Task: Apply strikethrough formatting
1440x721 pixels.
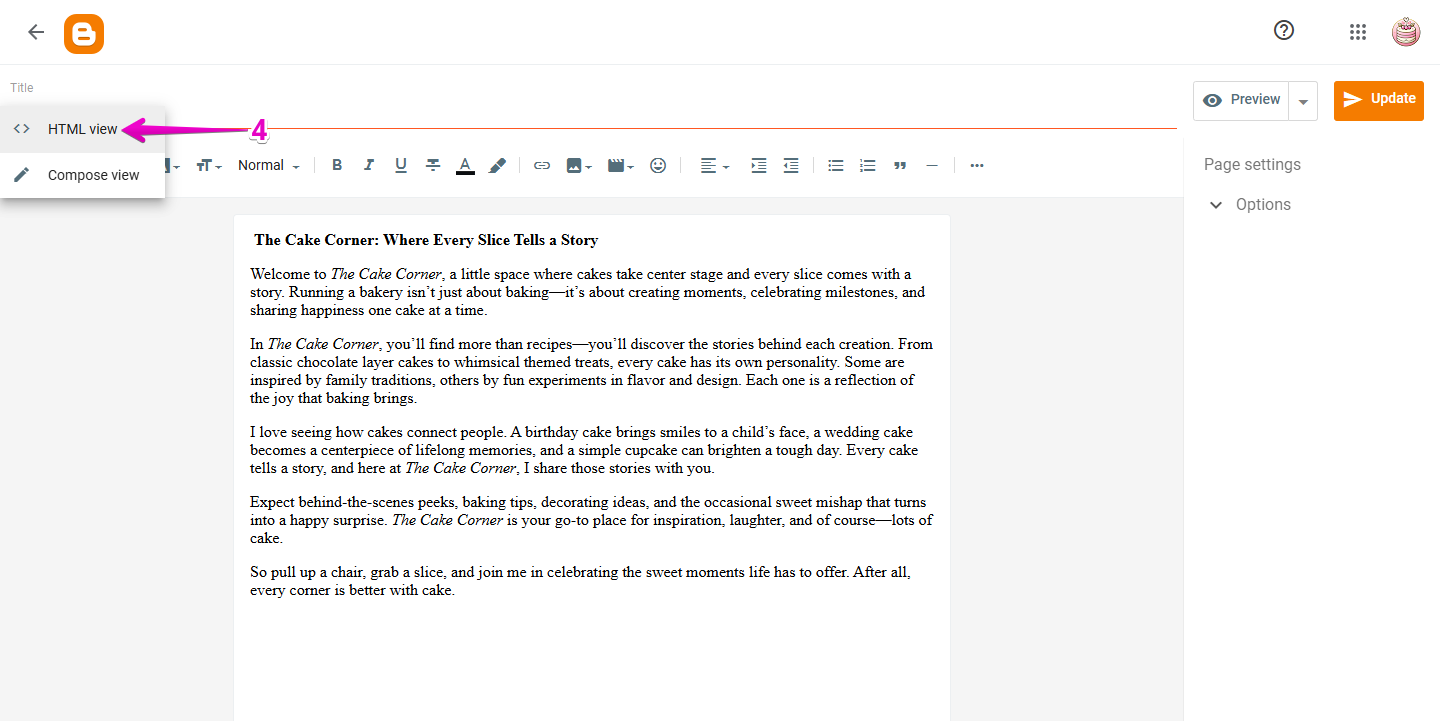Action: [432, 165]
